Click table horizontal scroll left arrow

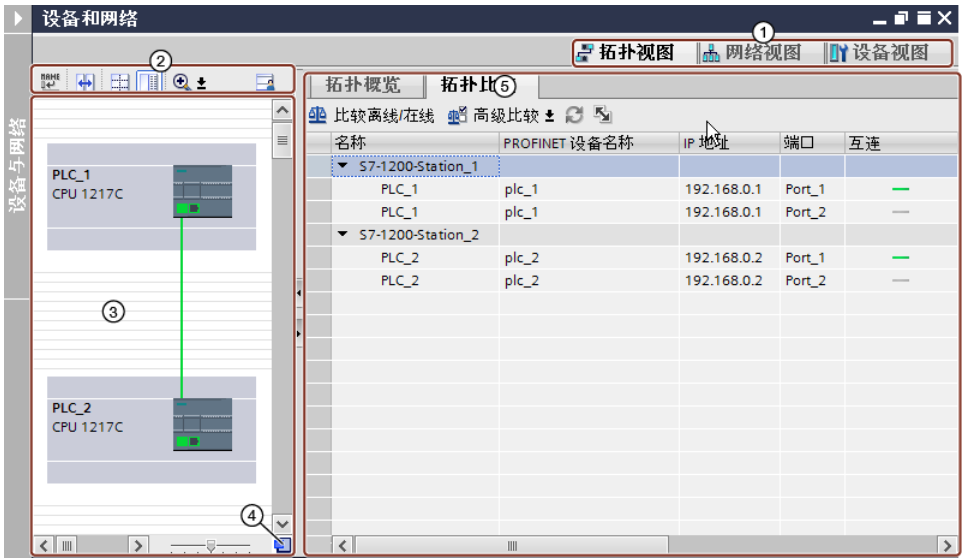click(x=343, y=545)
